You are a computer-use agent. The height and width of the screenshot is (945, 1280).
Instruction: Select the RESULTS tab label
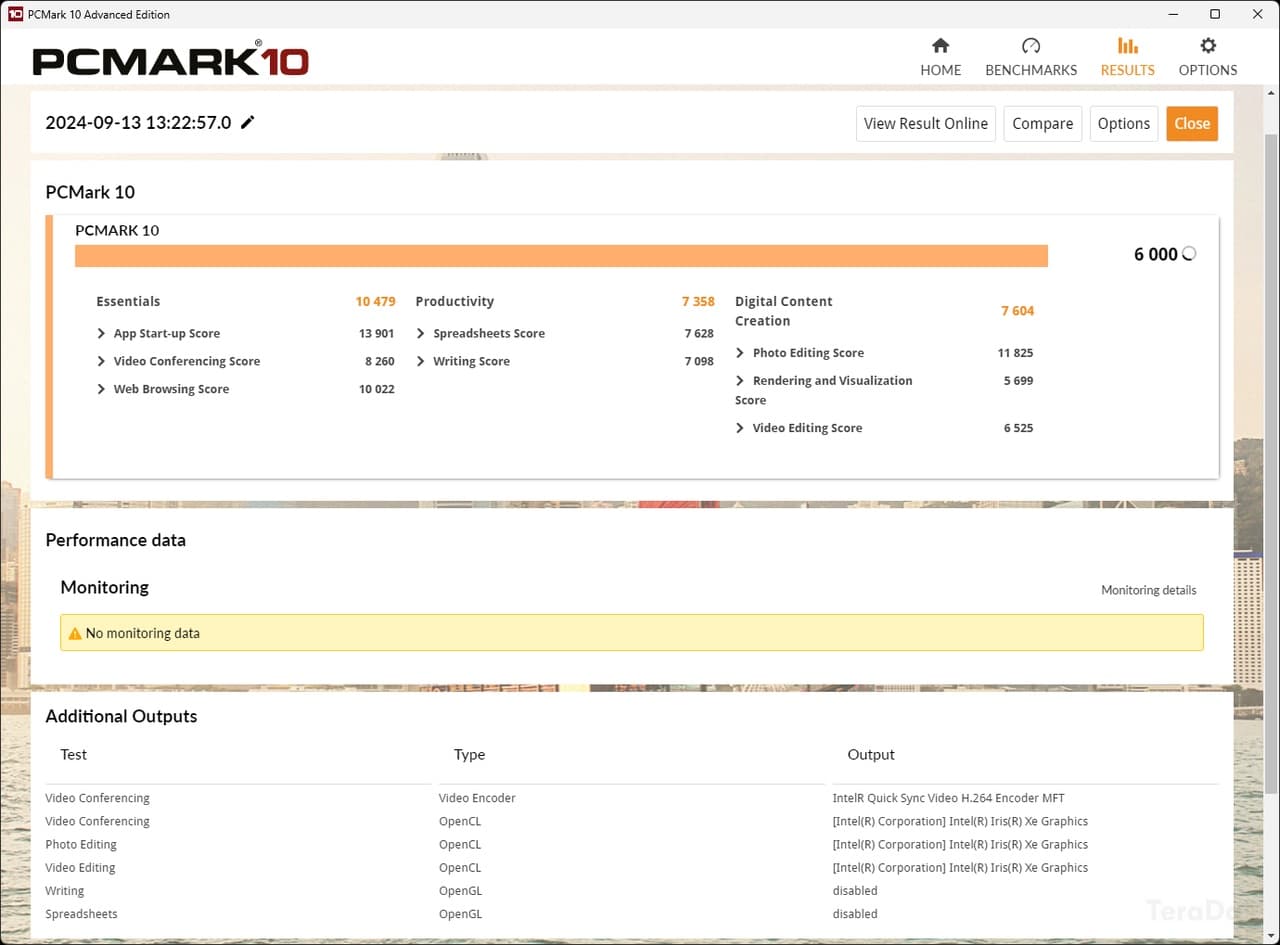click(1127, 70)
